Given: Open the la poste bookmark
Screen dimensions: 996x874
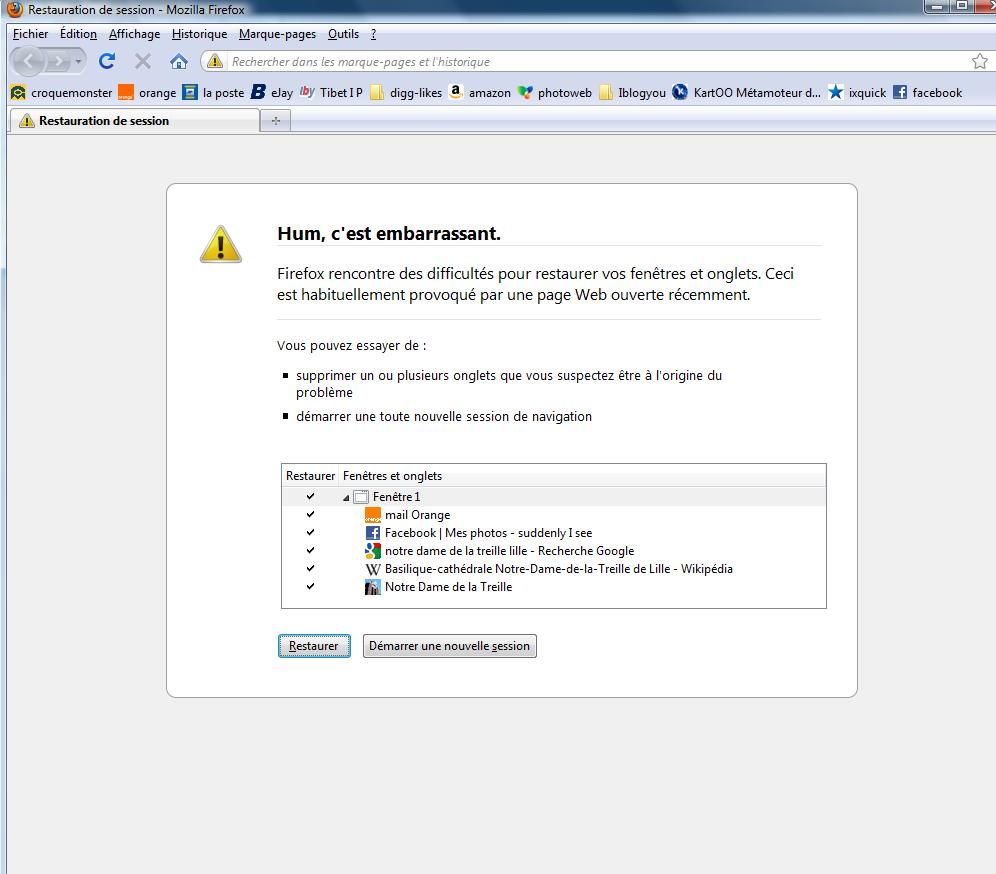Looking at the screenshot, I should click(213, 93).
